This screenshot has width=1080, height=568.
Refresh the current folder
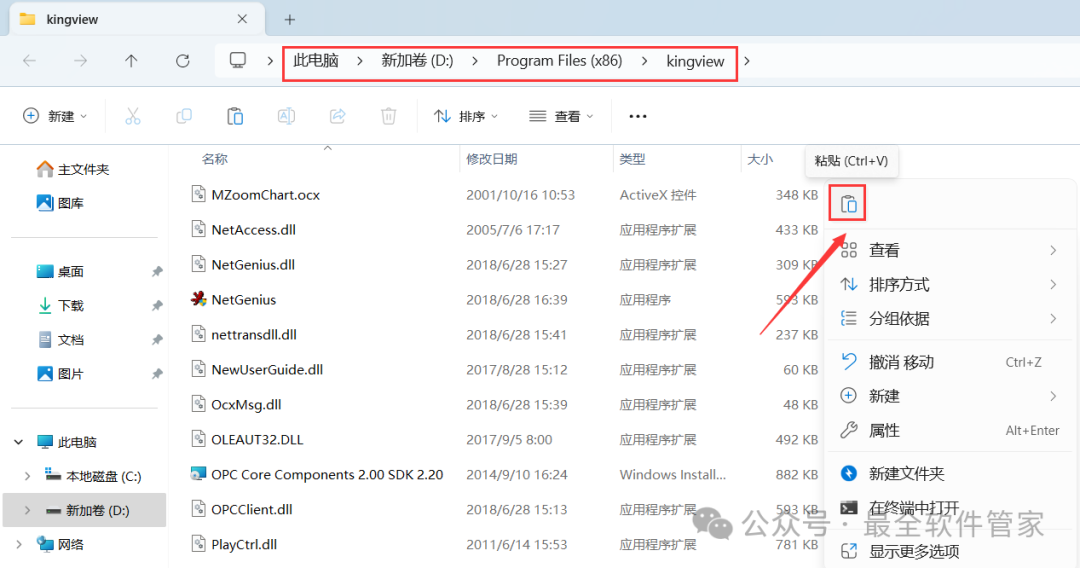[x=183, y=61]
